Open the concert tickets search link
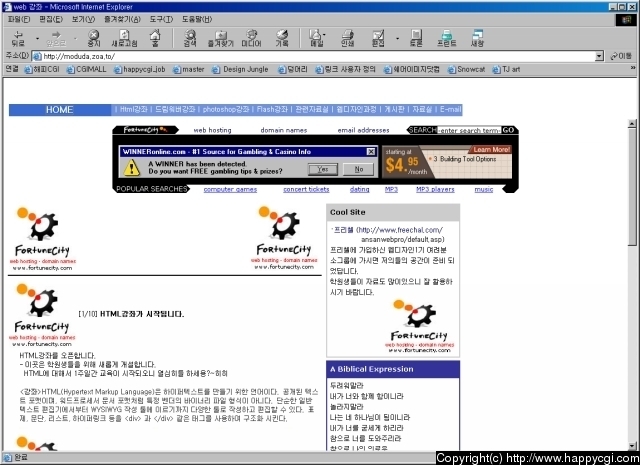The width and height of the screenshot is (640, 465). (306, 189)
